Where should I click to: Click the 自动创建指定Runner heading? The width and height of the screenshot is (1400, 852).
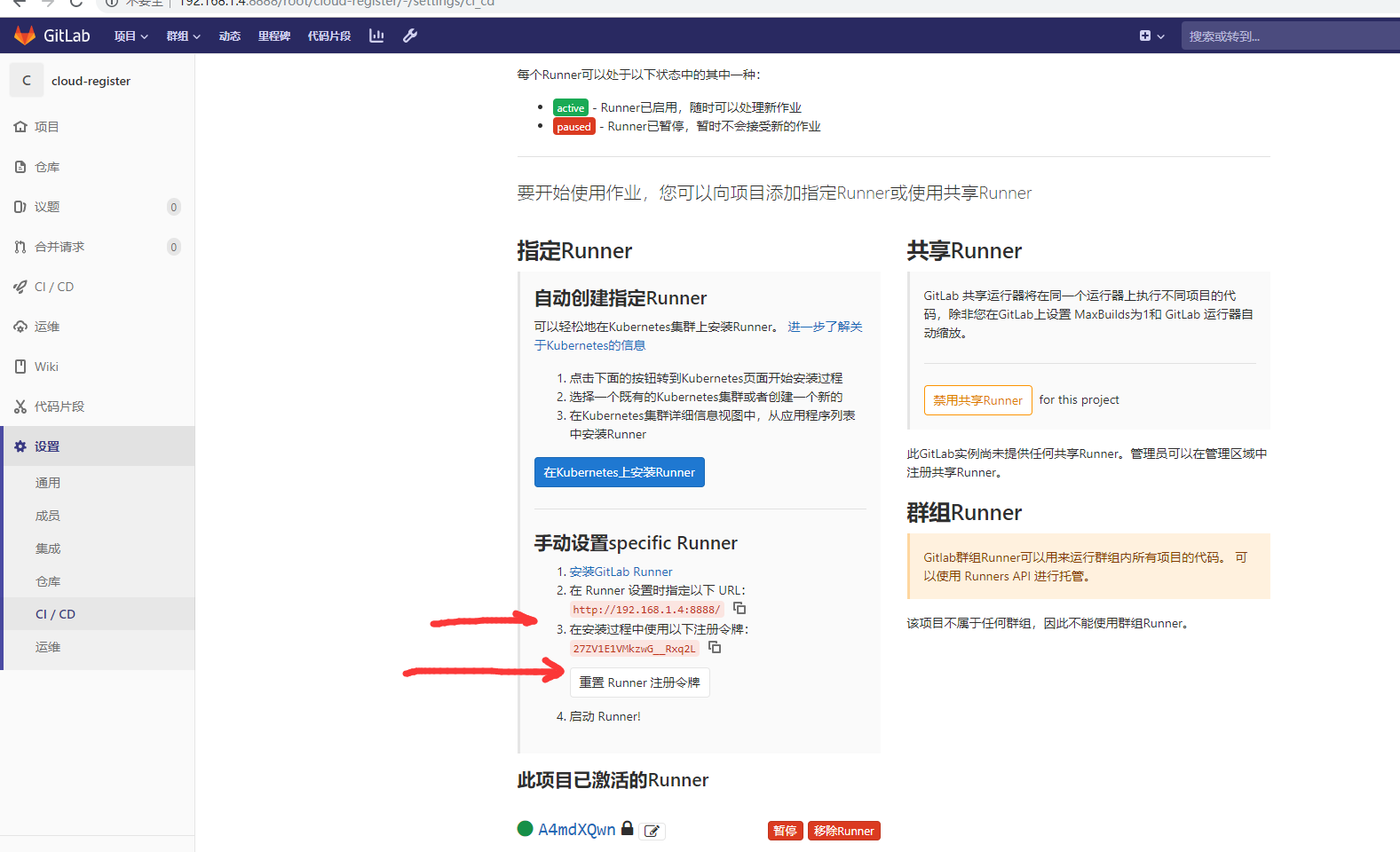(621, 298)
